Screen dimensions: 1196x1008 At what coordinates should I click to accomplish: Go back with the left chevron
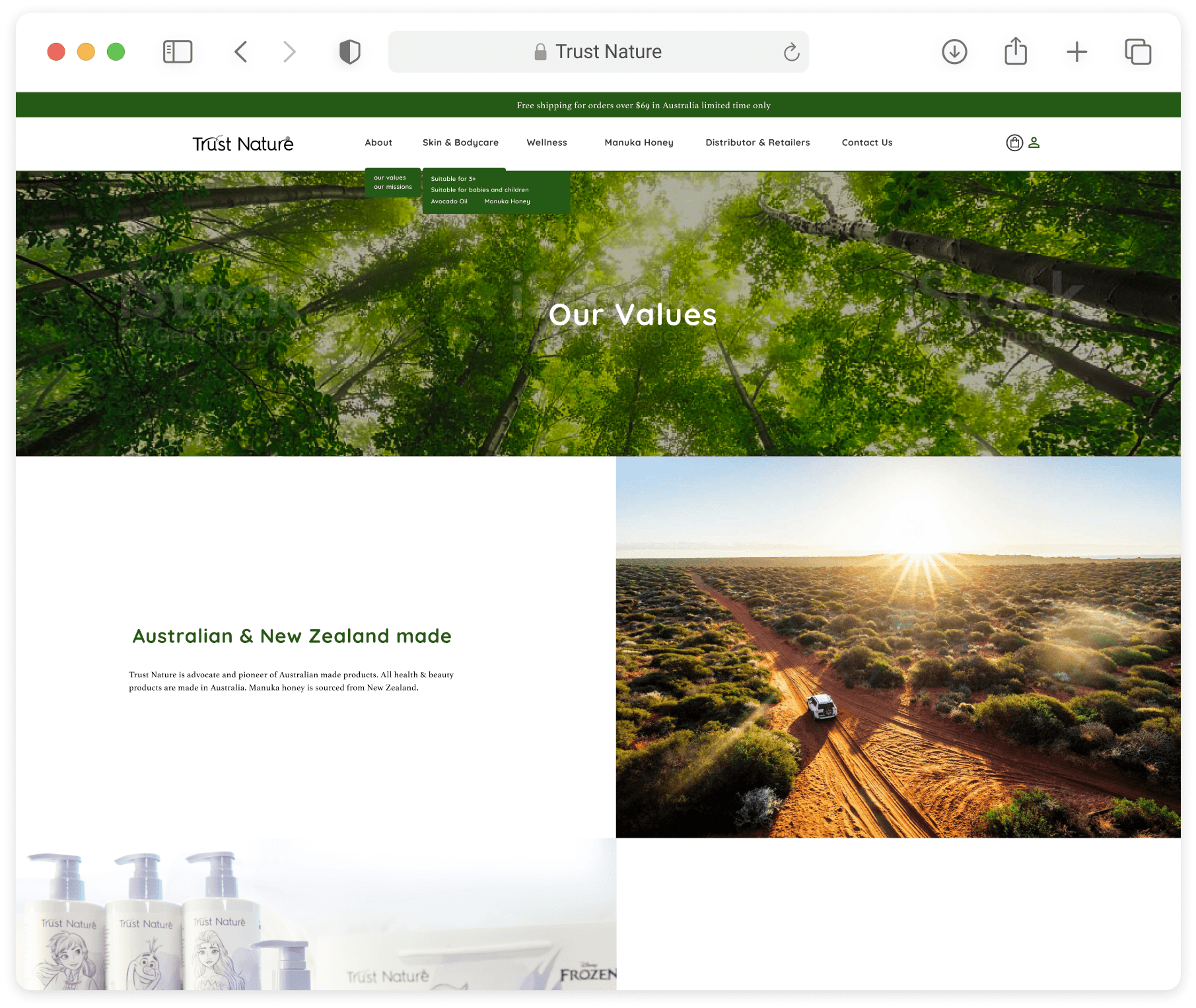click(241, 51)
